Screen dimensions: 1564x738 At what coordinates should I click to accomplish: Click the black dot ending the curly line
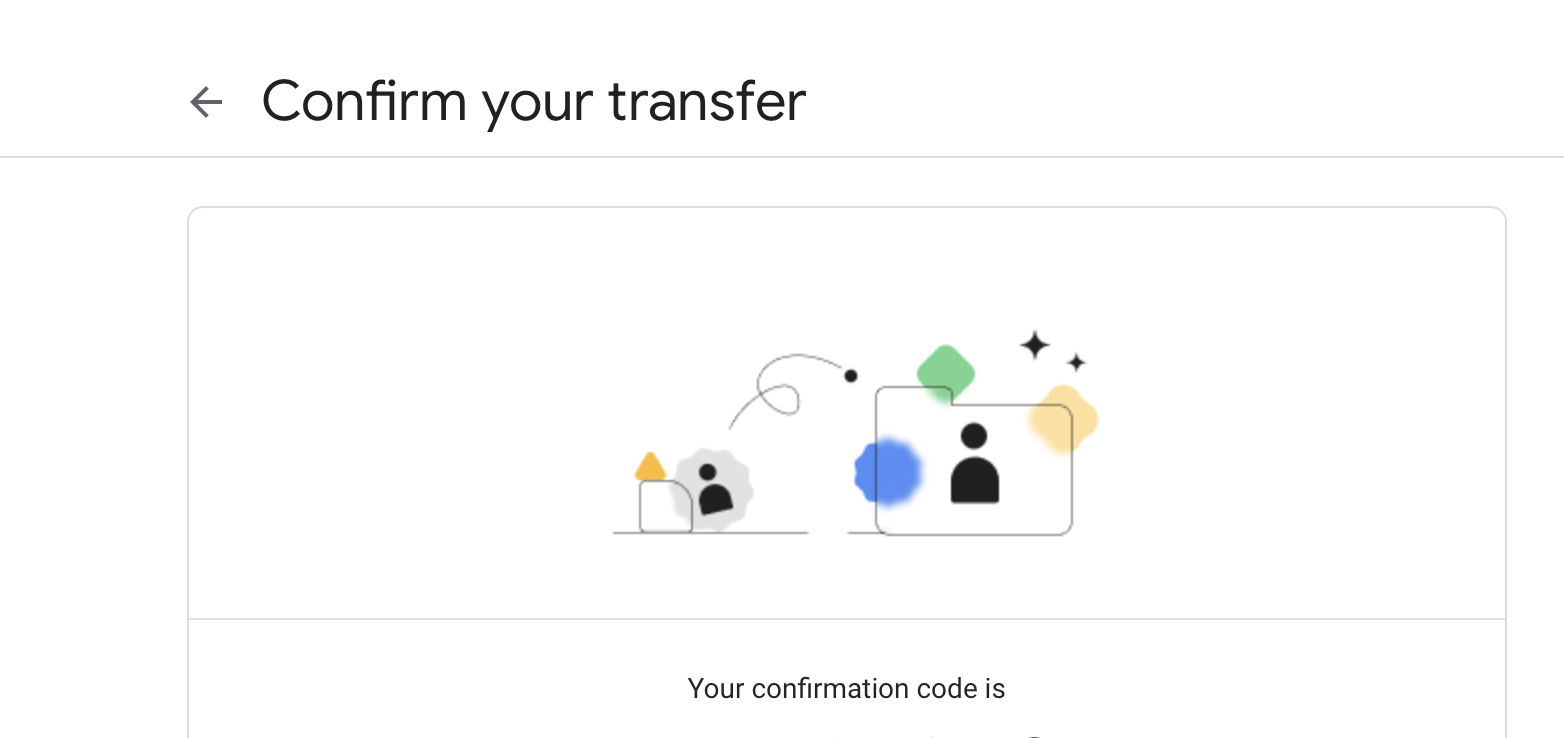[851, 376]
